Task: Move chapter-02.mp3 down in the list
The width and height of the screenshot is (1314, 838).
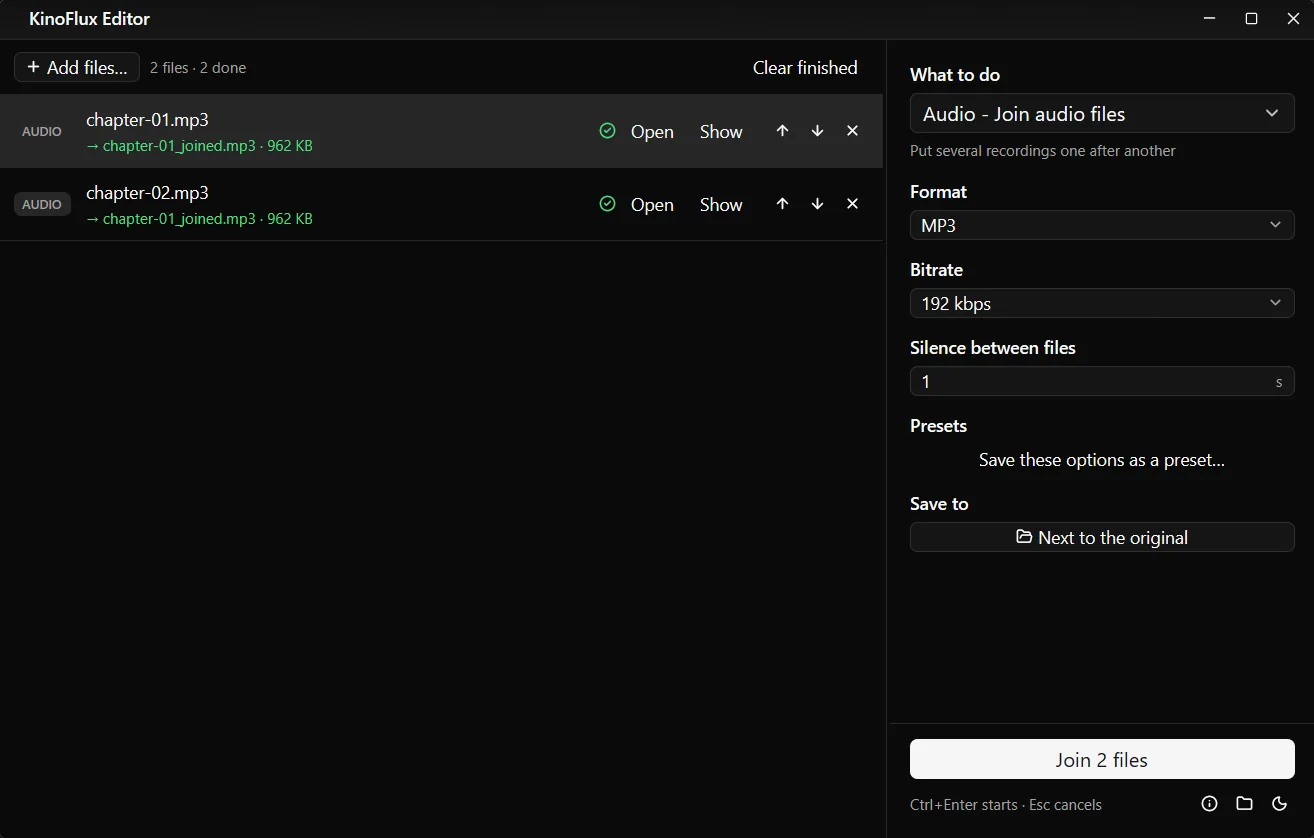Action: click(x=817, y=204)
